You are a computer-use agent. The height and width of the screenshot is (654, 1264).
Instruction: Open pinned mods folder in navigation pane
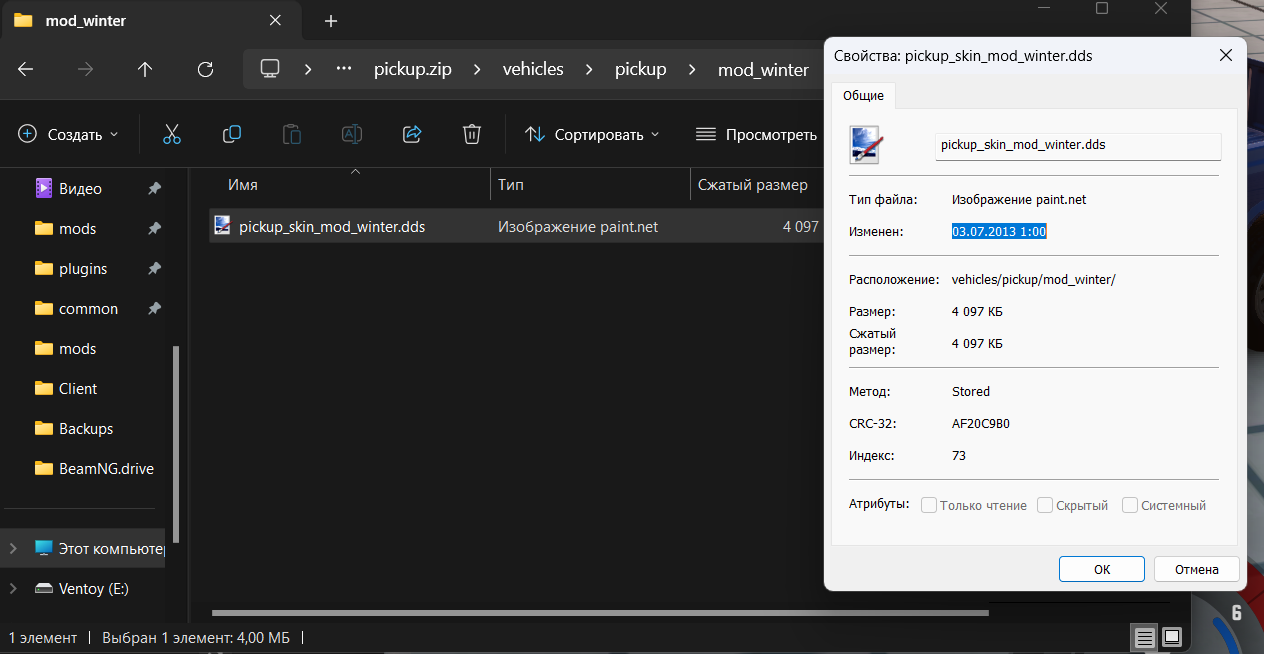click(78, 228)
